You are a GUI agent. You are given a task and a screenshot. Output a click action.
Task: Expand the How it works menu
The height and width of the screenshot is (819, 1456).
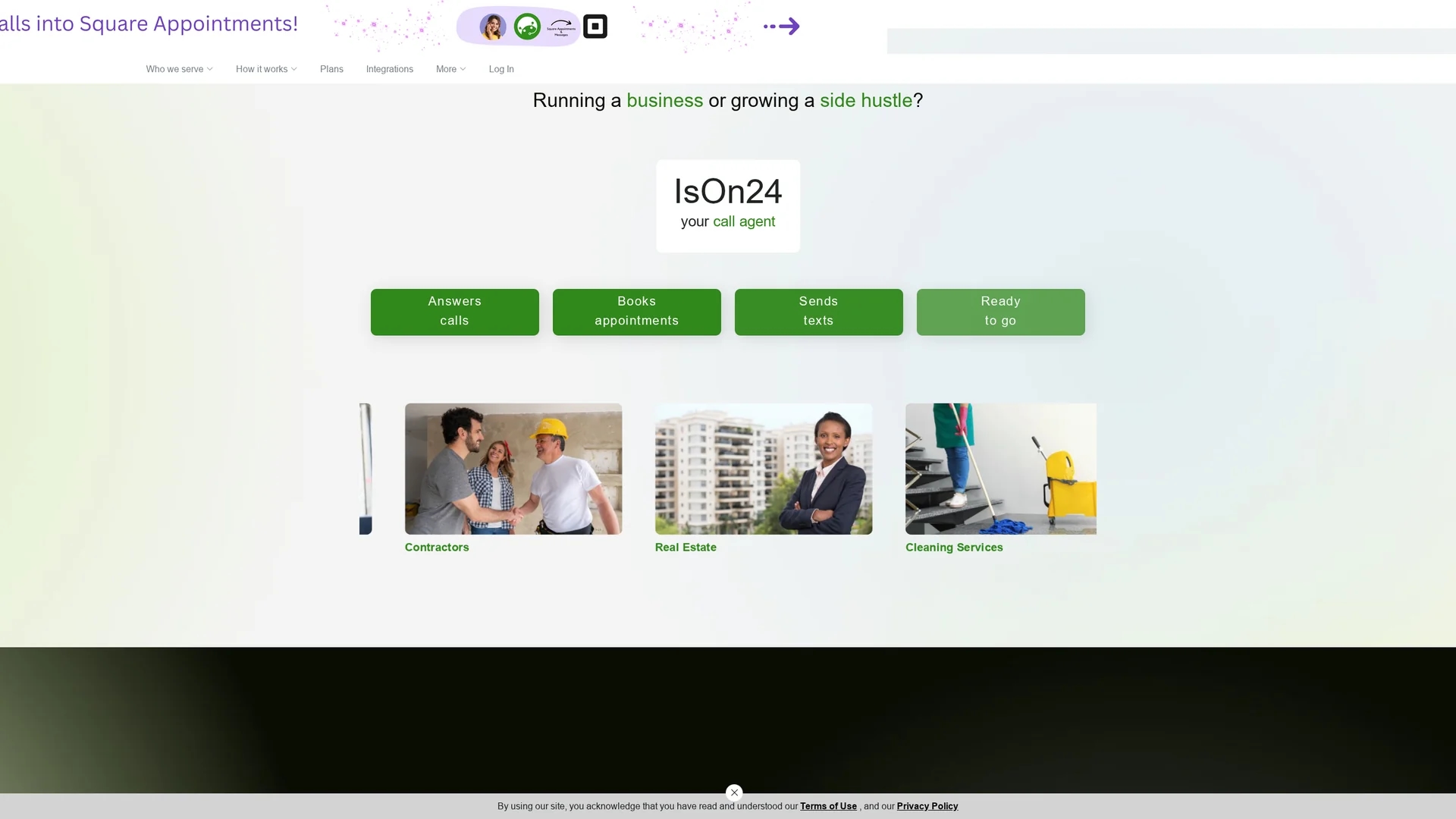tap(266, 69)
